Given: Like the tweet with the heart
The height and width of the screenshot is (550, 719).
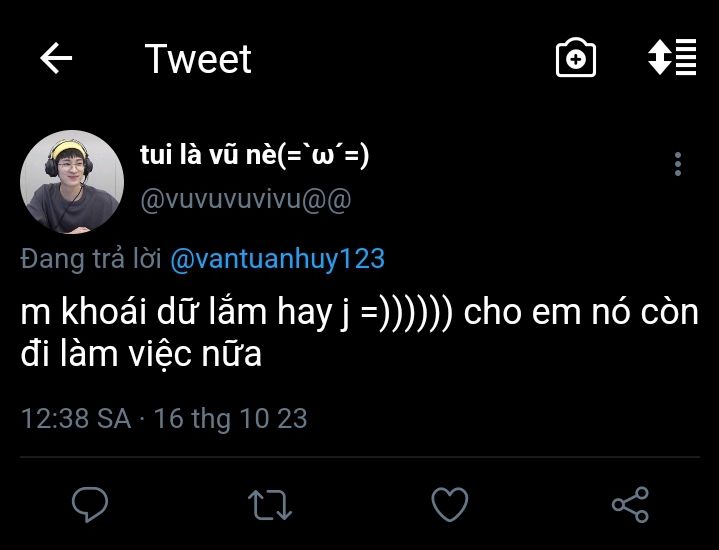Looking at the screenshot, I should (x=449, y=504).
